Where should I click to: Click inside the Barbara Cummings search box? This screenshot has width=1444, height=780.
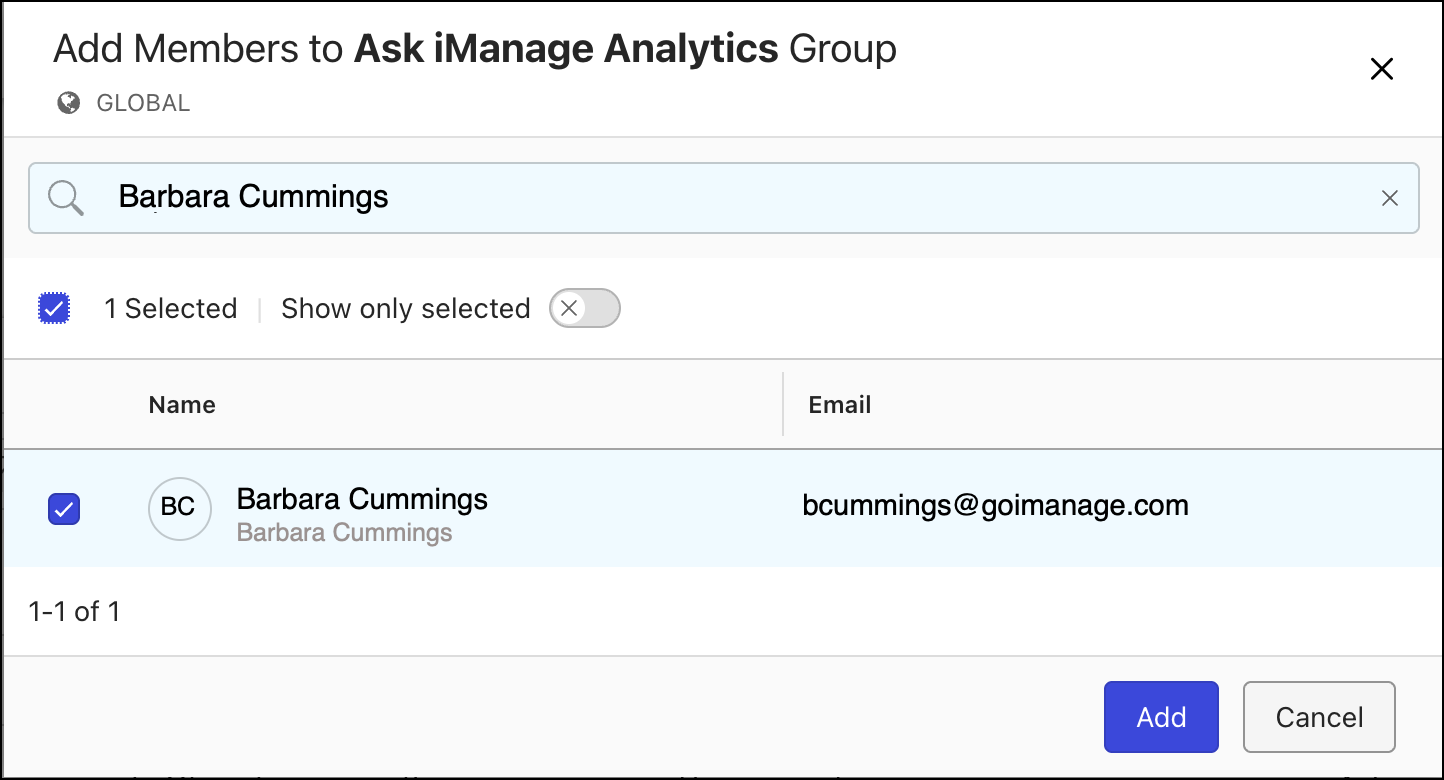tap(700, 198)
